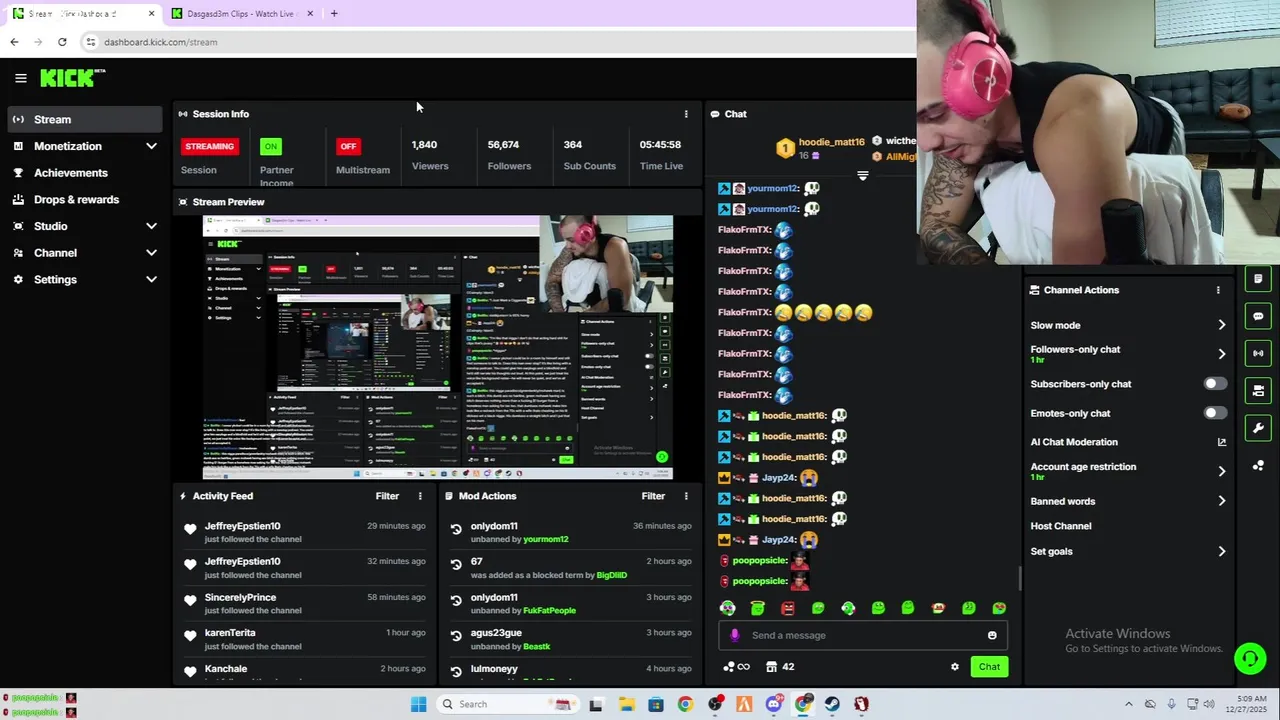Open Banned words chevron
Viewport: 1280px width, 720px height.
pos(1221,501)
